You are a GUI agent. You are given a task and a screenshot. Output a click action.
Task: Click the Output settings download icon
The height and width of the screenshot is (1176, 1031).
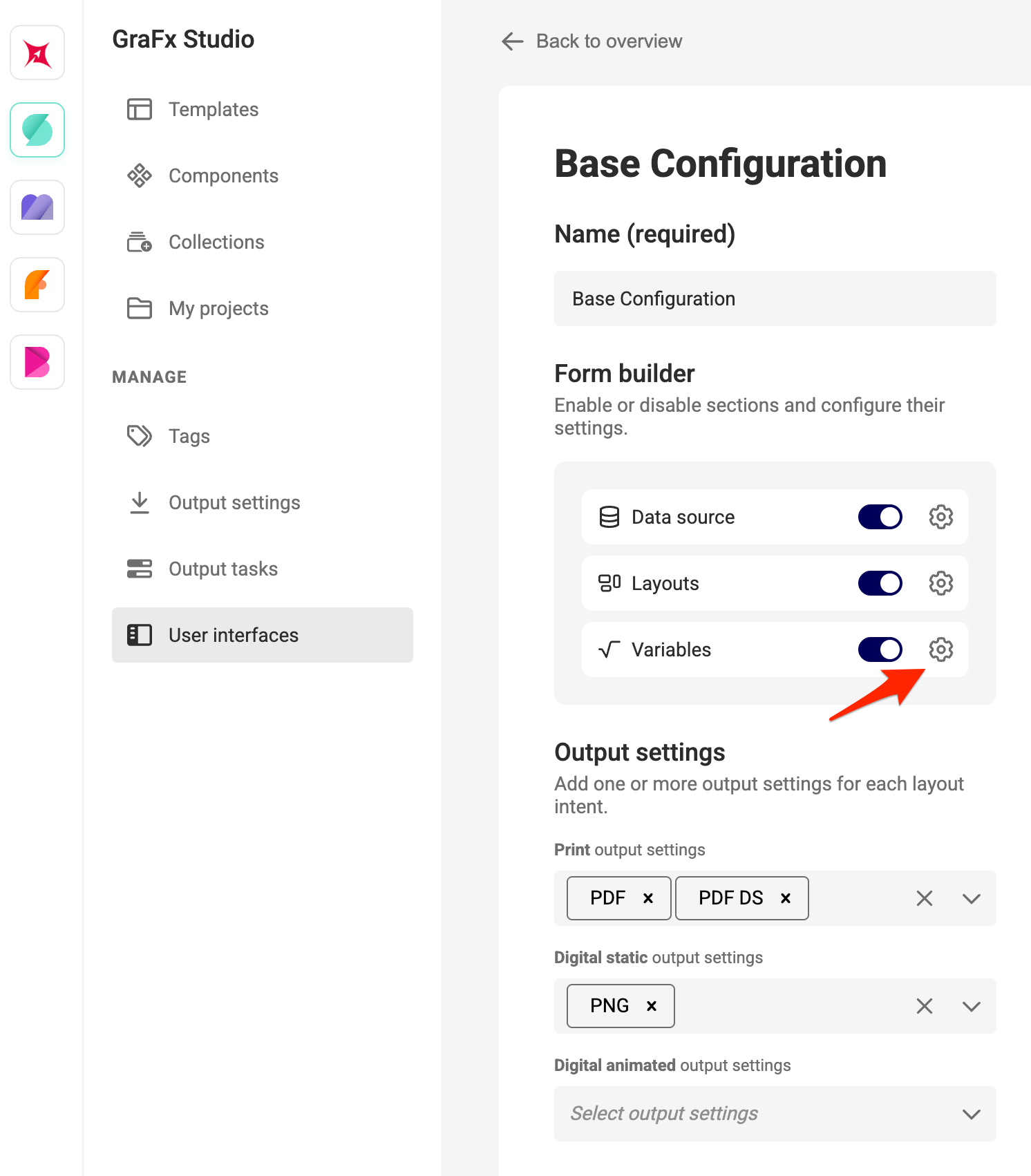tap(140, 502)
